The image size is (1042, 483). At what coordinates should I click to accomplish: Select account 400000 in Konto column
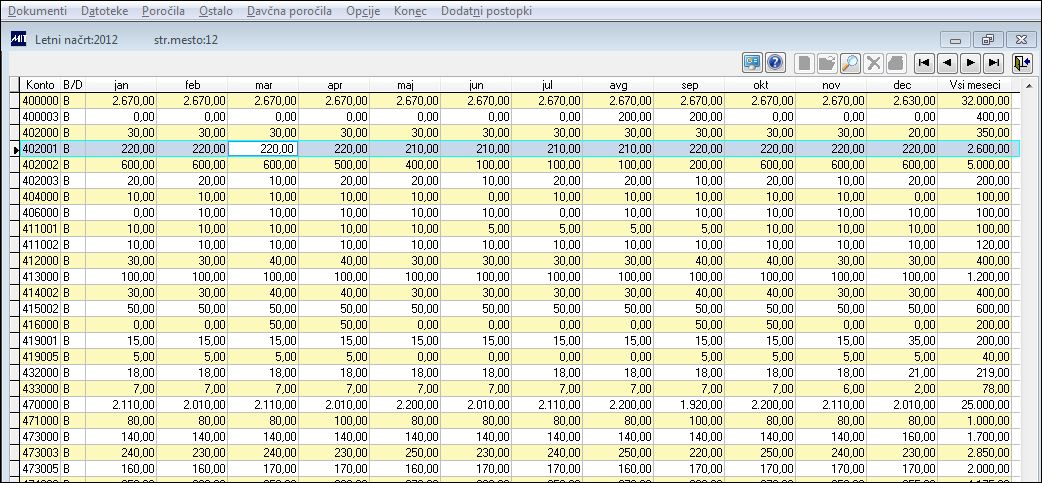pyautogui.click(x=41, y=101)
